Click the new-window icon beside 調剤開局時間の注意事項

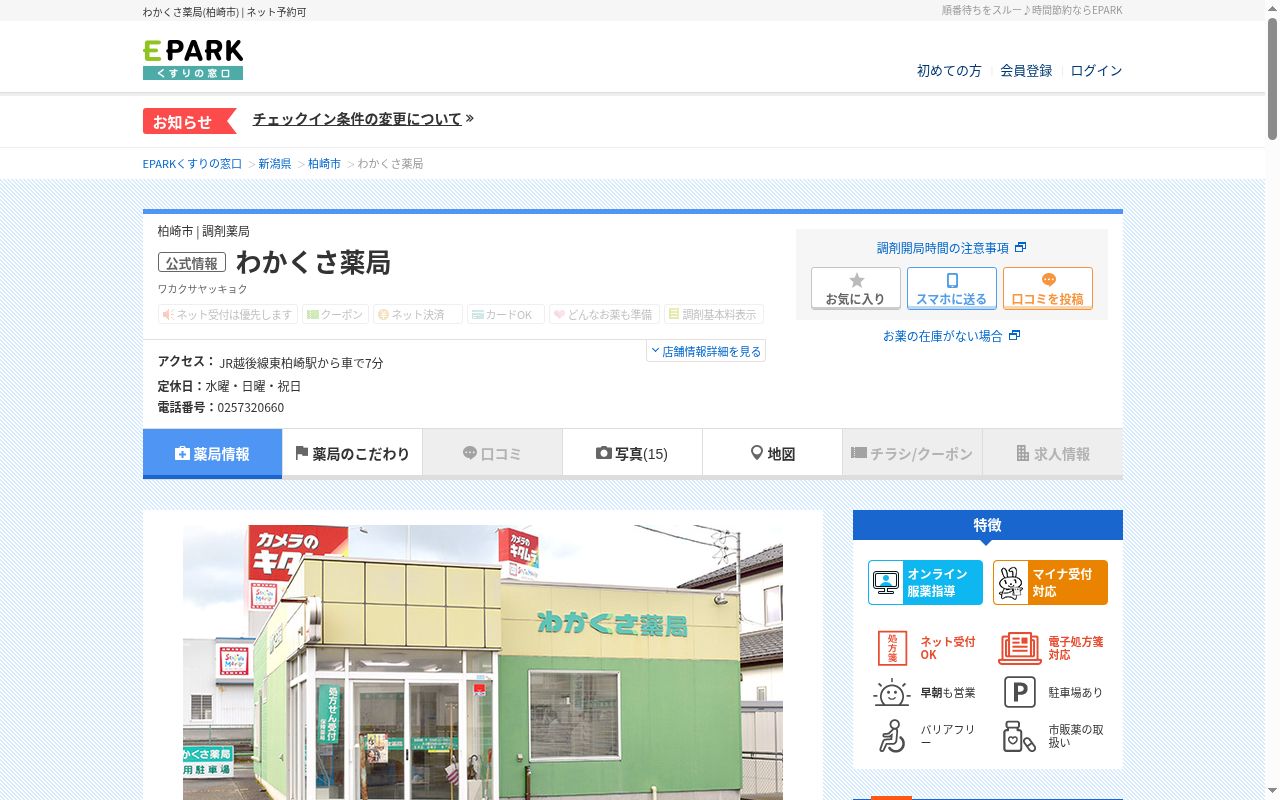click(x=1020, y=247)
